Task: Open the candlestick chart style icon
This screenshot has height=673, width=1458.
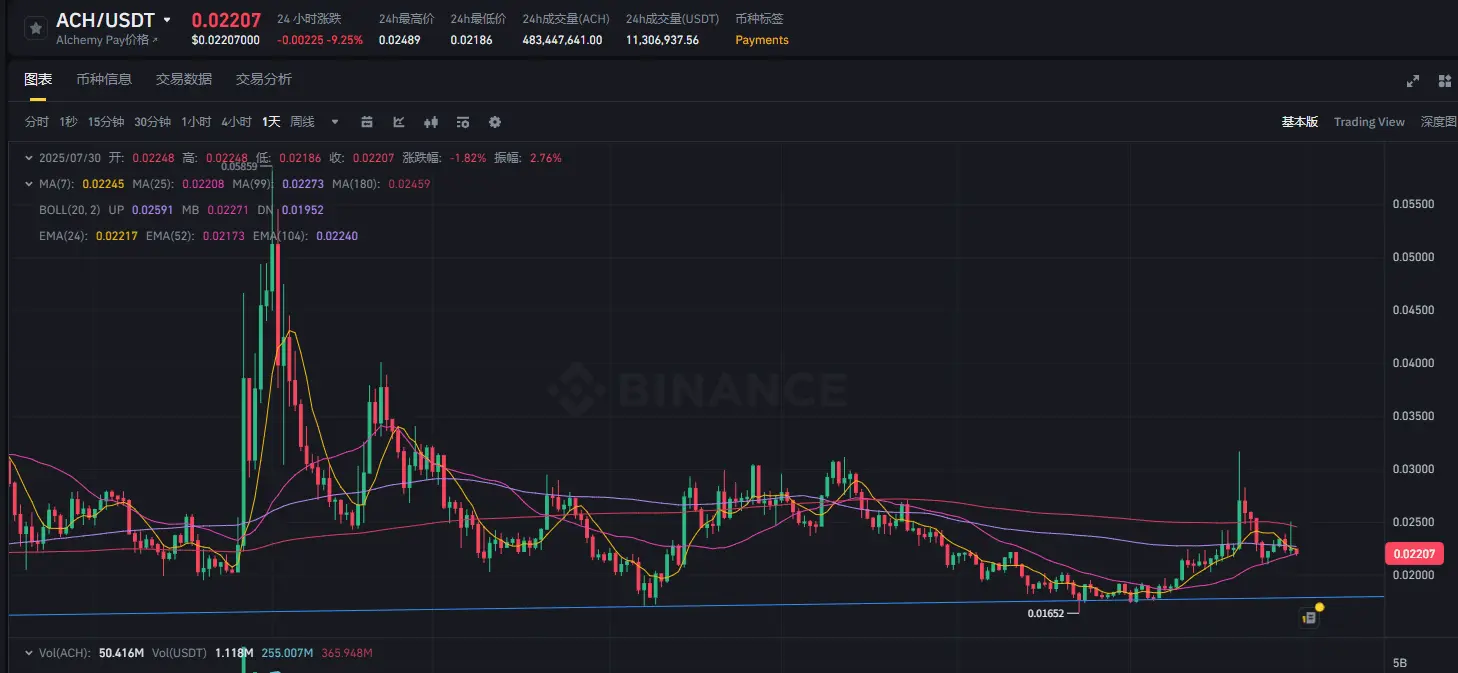Action: click(x=431, y=122)
